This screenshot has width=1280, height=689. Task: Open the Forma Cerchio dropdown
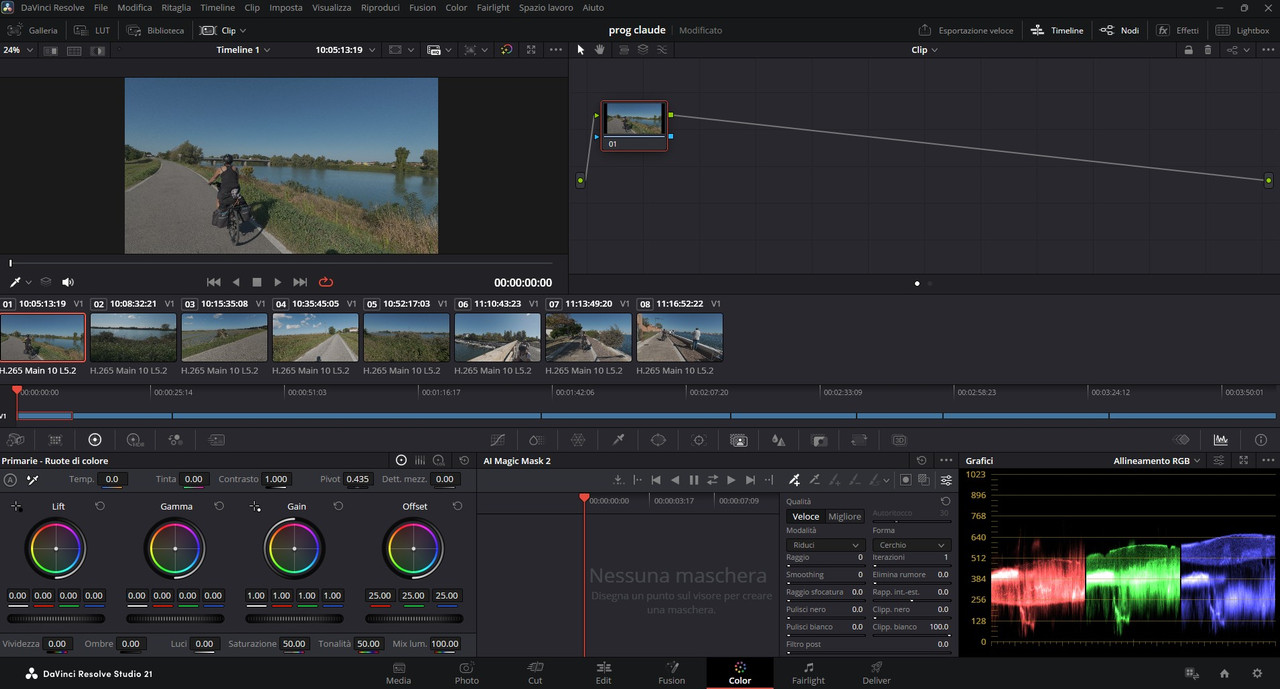pyautogui.click(x=910, y=545)
